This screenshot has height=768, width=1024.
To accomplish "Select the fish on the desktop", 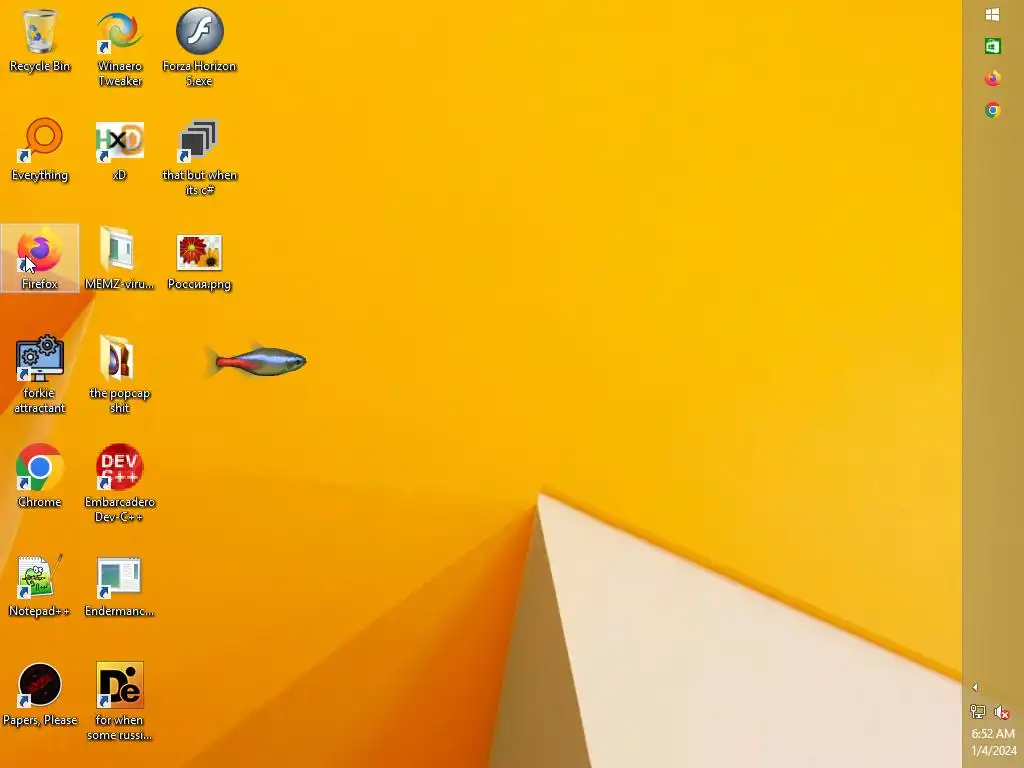I will click(257, 360).
